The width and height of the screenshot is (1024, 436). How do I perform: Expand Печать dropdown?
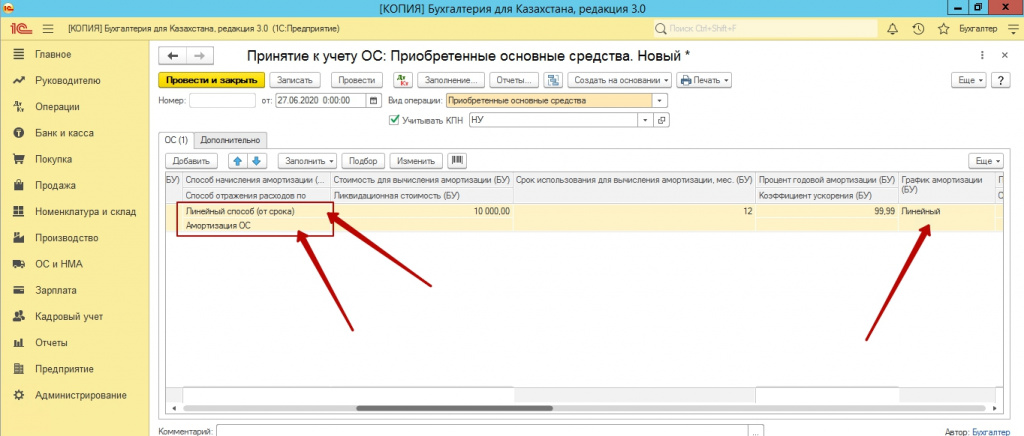coord(703,80)
